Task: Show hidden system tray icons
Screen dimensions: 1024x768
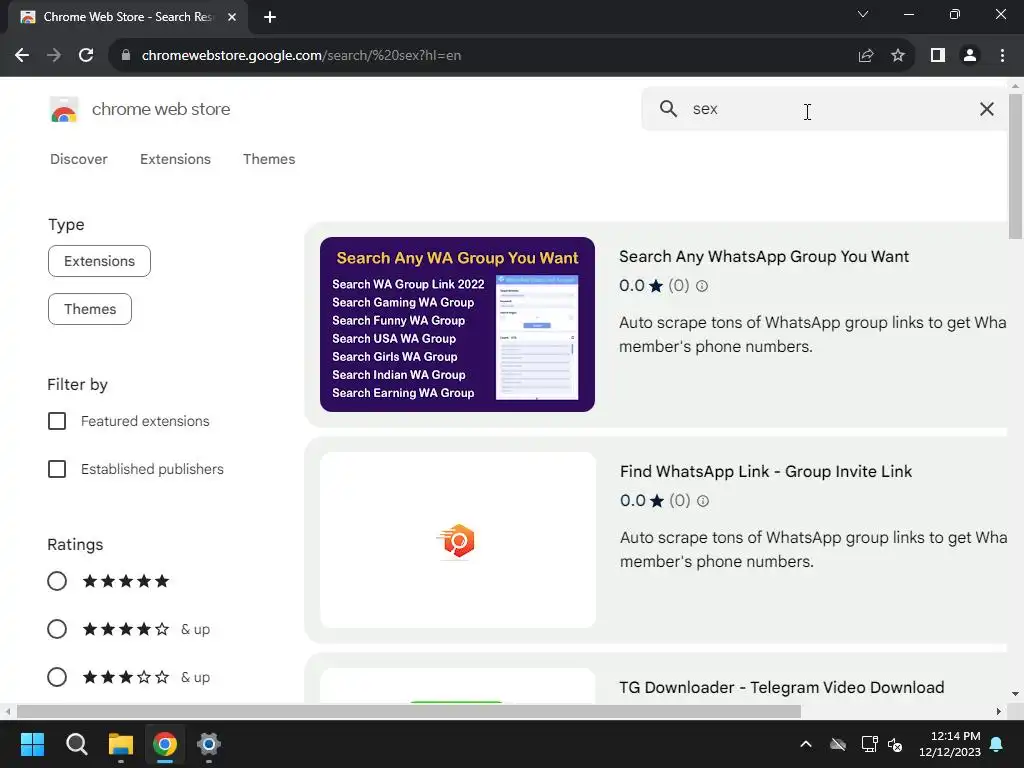Action: point(806,744)
